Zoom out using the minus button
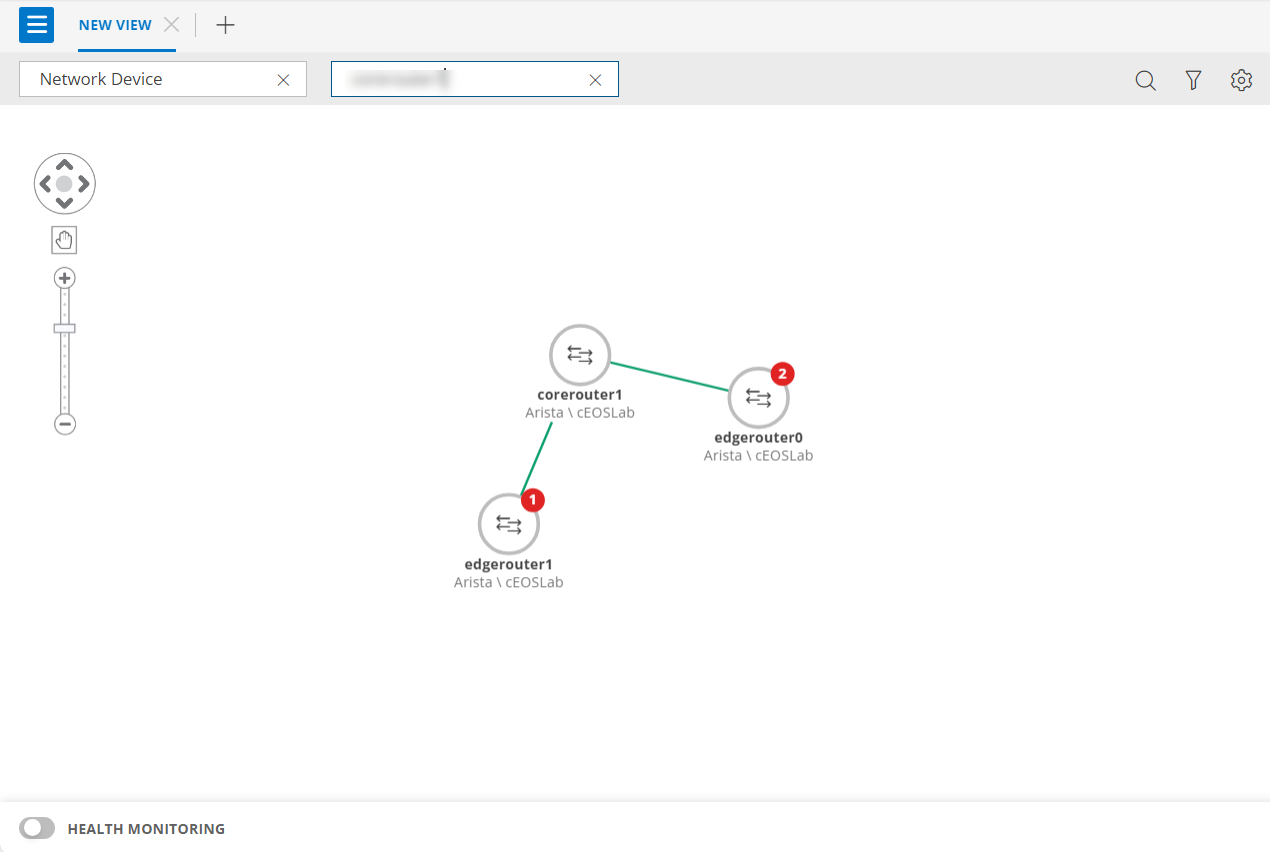The width and height of the screenshot is (1270, 852). 64,423
